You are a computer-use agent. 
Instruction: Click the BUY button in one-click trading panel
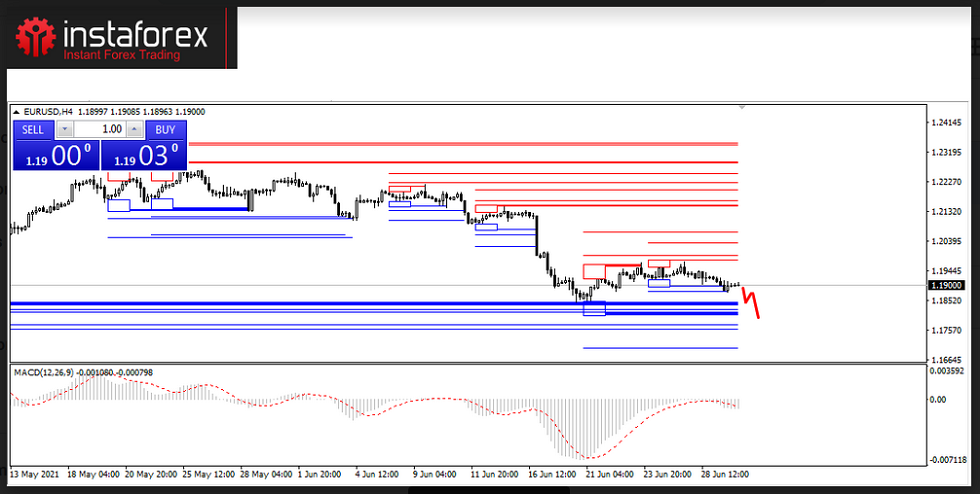pos(165,129)
